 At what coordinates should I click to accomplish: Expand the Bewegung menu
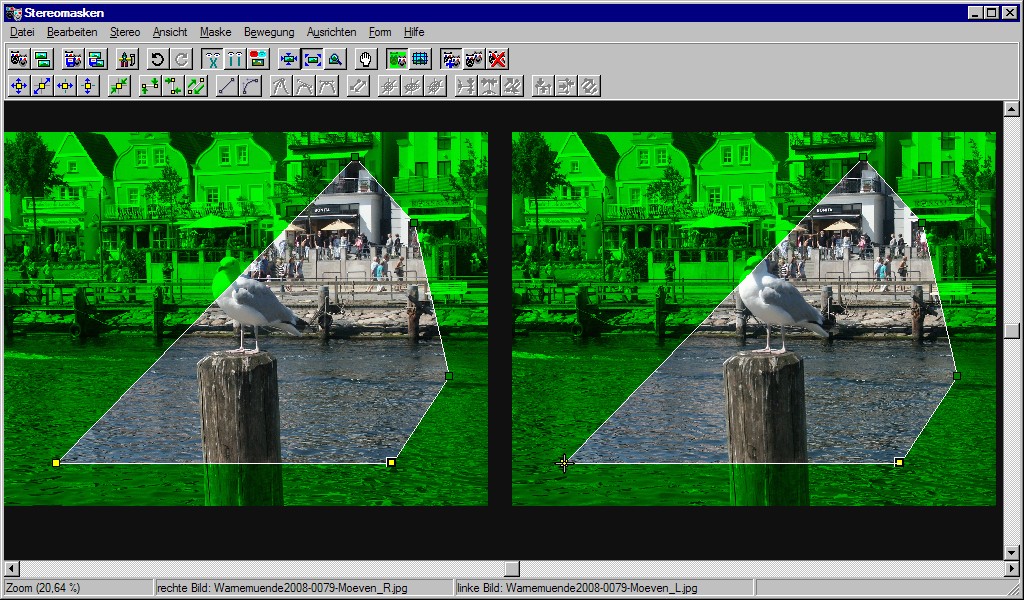pos(269,32)
